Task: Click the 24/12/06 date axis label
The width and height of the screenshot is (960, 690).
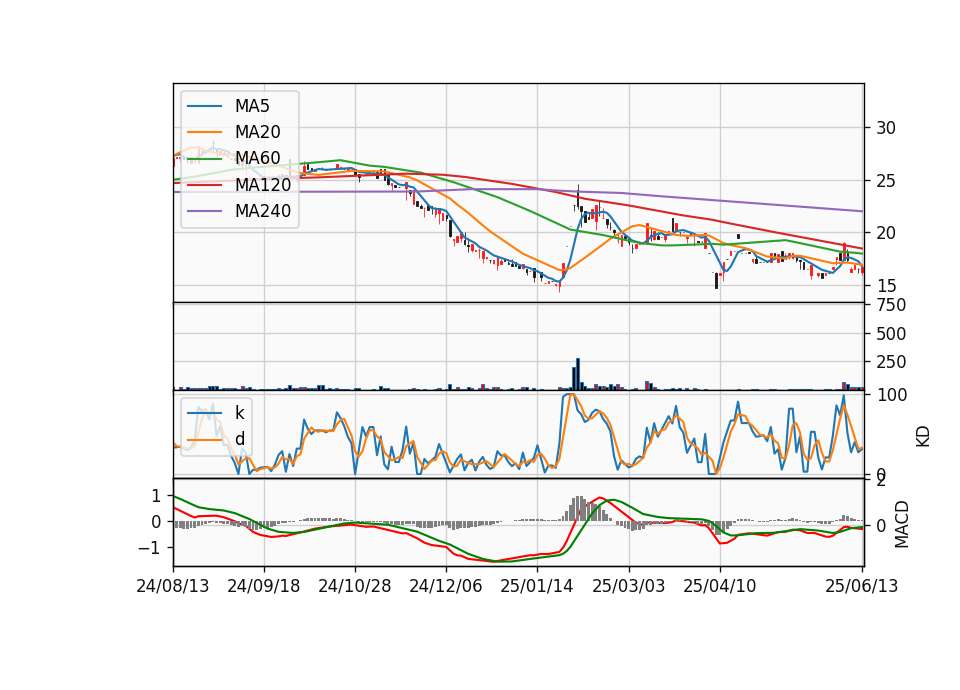Action: click(446, 586)
